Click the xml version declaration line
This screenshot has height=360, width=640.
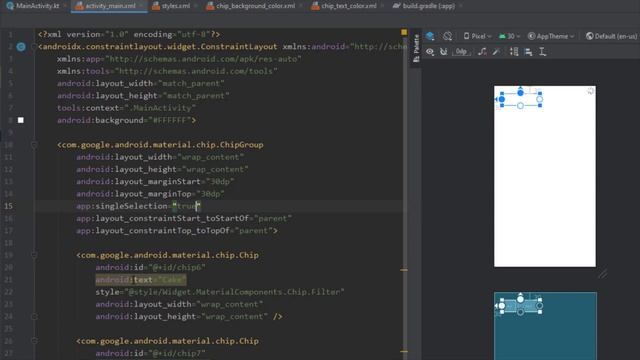pyautogui.click(x=129, y=35)
